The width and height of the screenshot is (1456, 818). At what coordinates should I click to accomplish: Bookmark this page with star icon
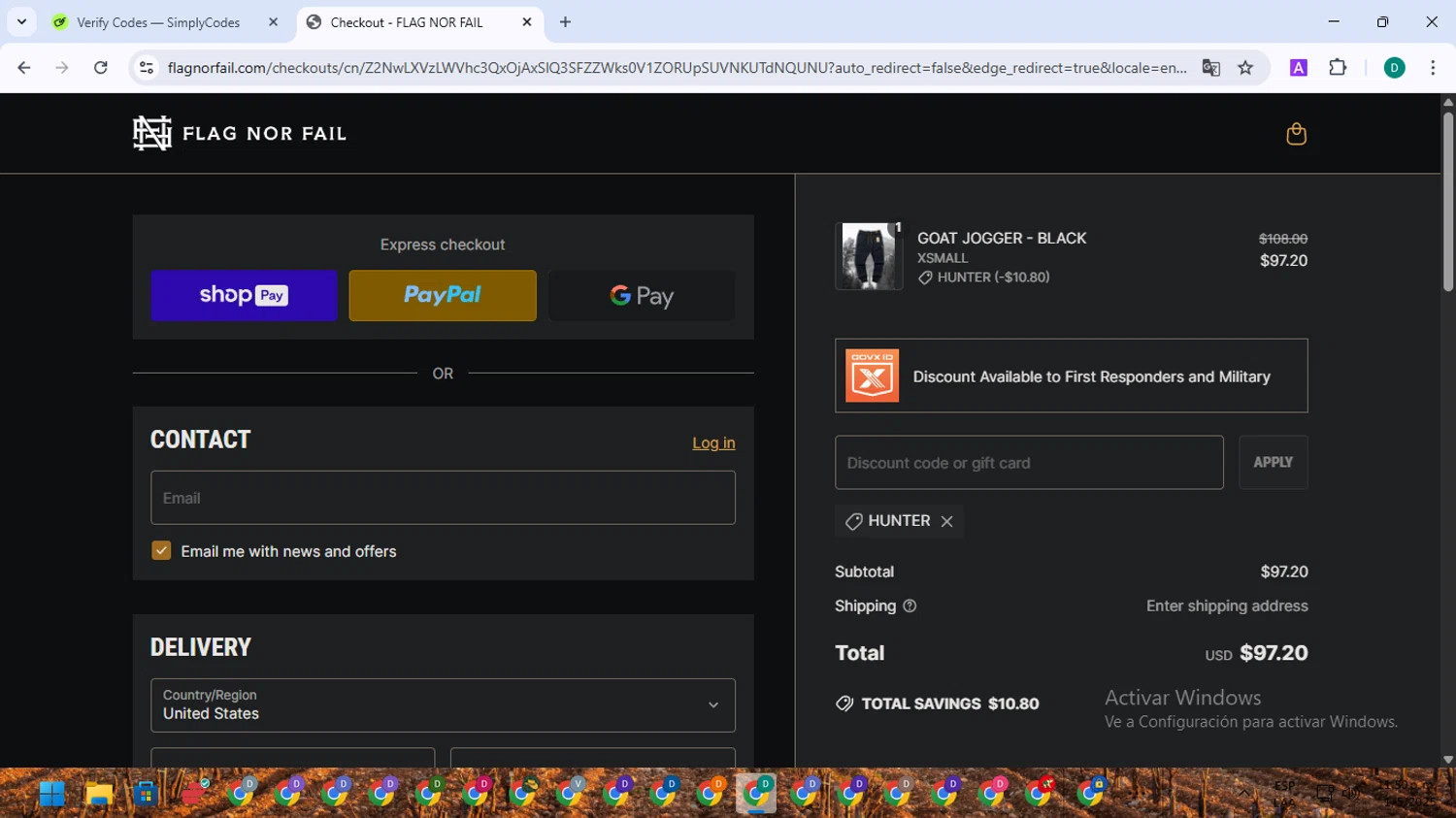point(1245,68)
